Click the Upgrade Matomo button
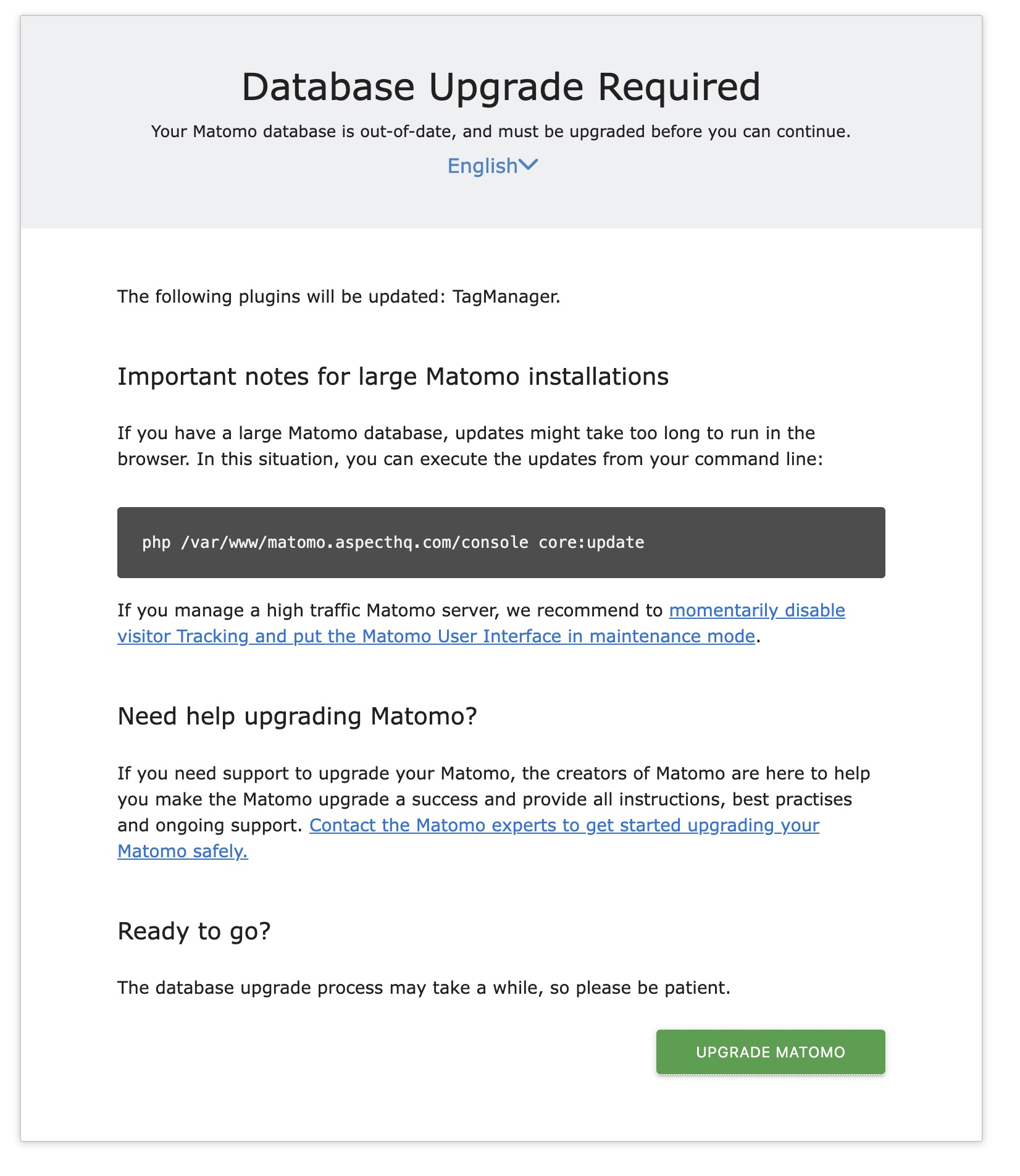1020x1176 pixels. [771, 1052]
